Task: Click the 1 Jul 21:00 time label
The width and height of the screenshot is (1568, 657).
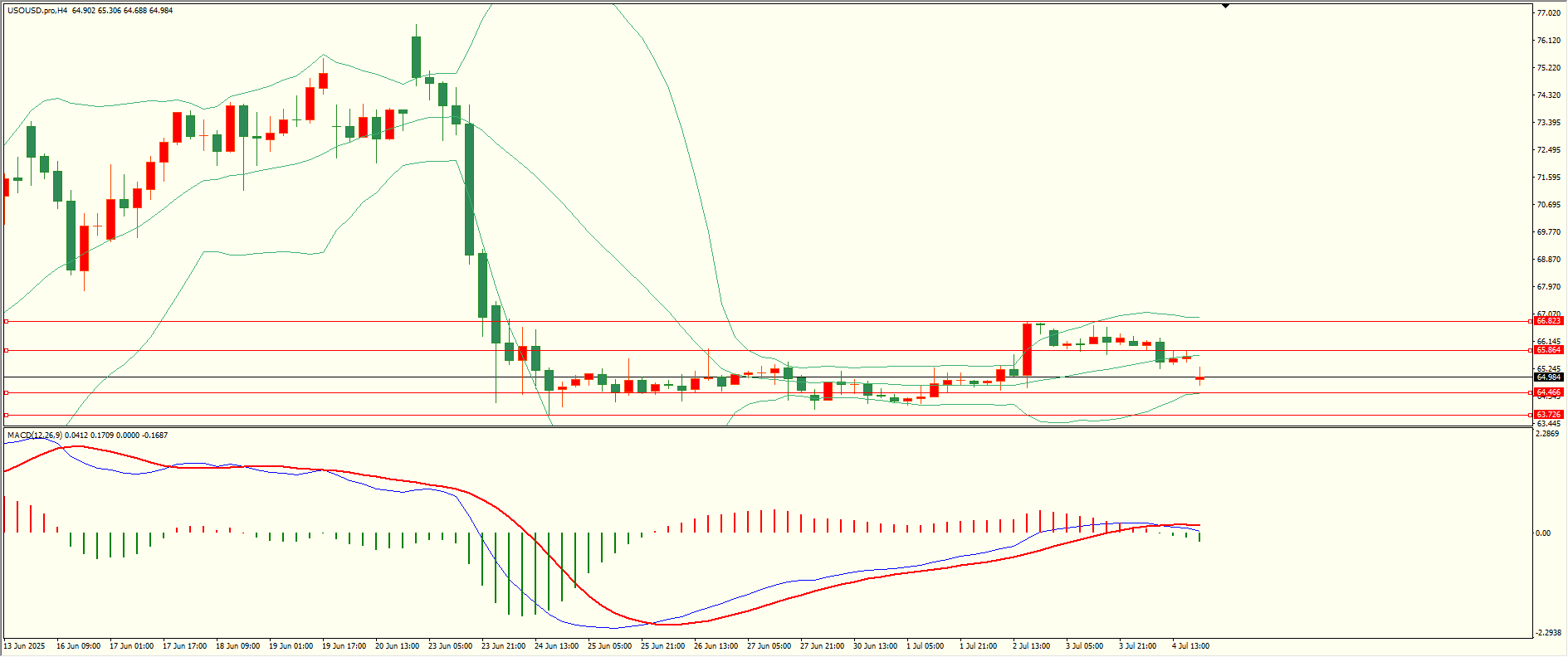Action: pos(978,646)
